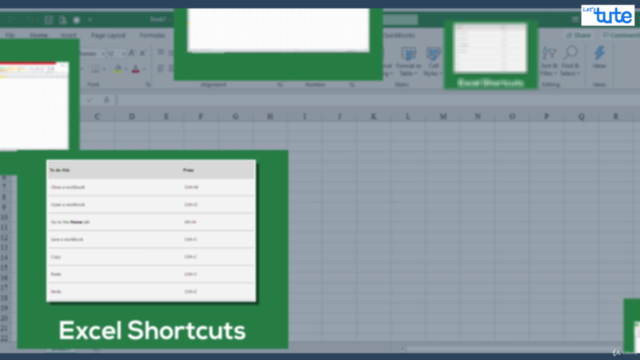640x360 pixels.
Task: Click the title bar search box
Action: tap(400, 20)
